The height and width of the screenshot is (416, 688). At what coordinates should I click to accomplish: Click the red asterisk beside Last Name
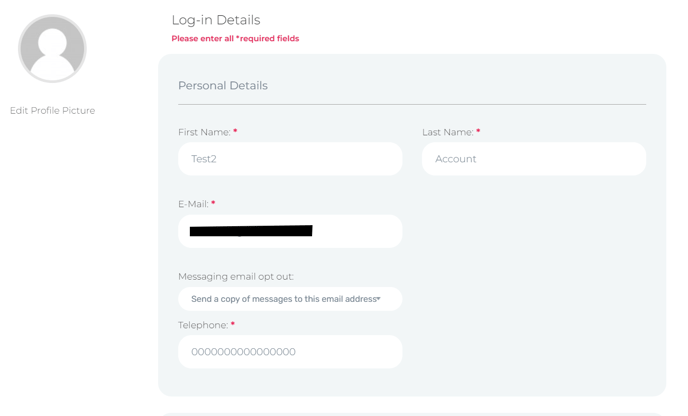click(x=478, y=132)
